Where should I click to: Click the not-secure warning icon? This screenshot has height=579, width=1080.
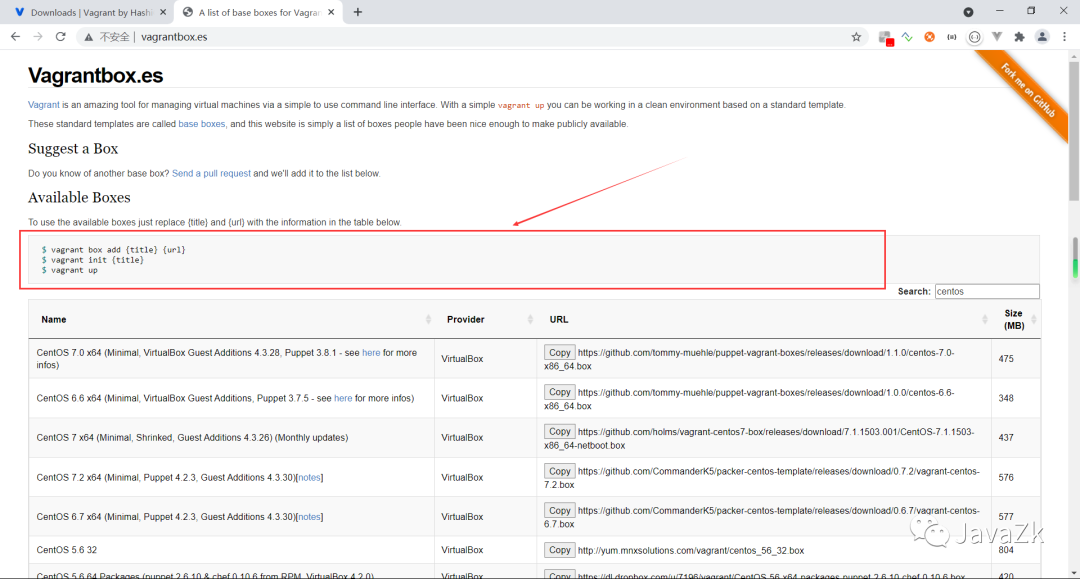click(x=89, y=37)
